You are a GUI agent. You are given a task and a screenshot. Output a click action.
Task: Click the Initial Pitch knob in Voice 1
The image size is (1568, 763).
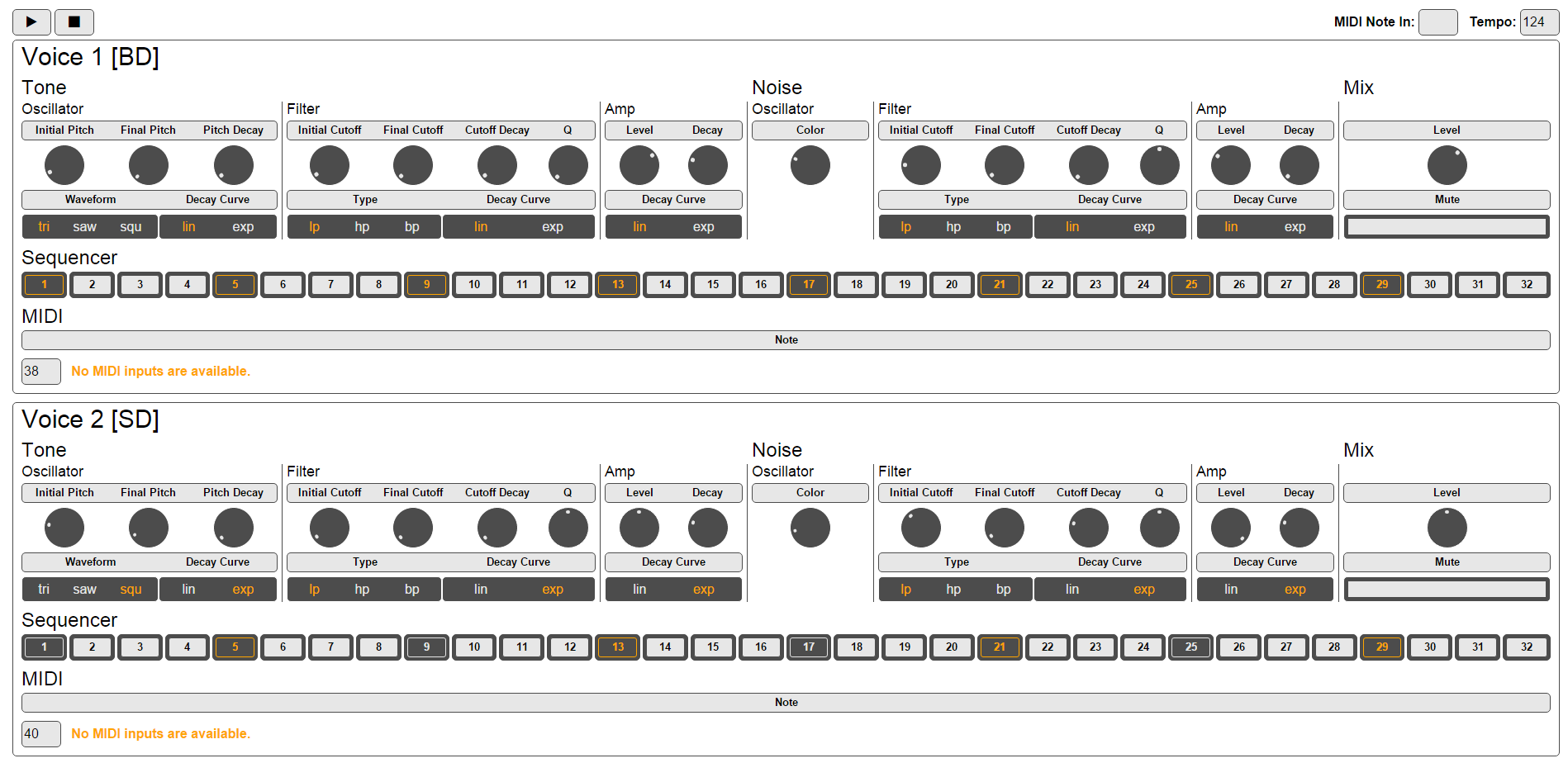pyautogui.click(x=64, y=164)
